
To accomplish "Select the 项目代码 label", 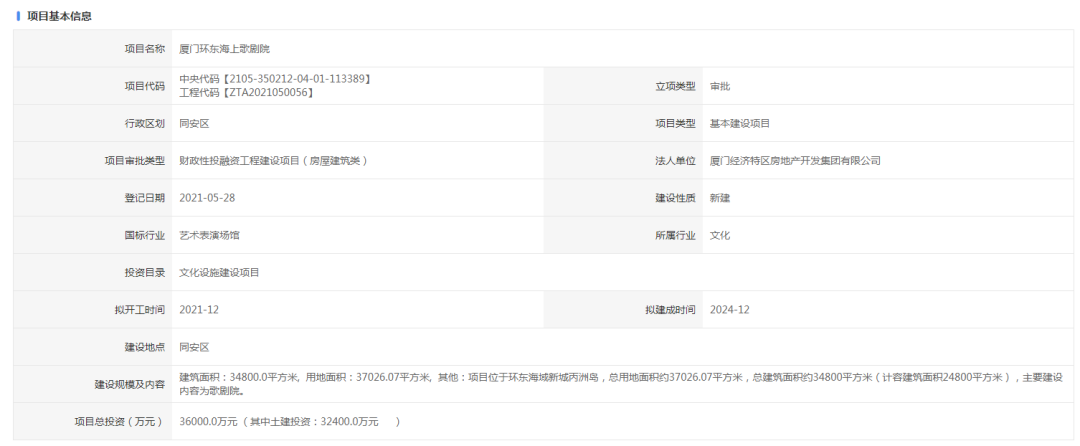I will [145, 86].
